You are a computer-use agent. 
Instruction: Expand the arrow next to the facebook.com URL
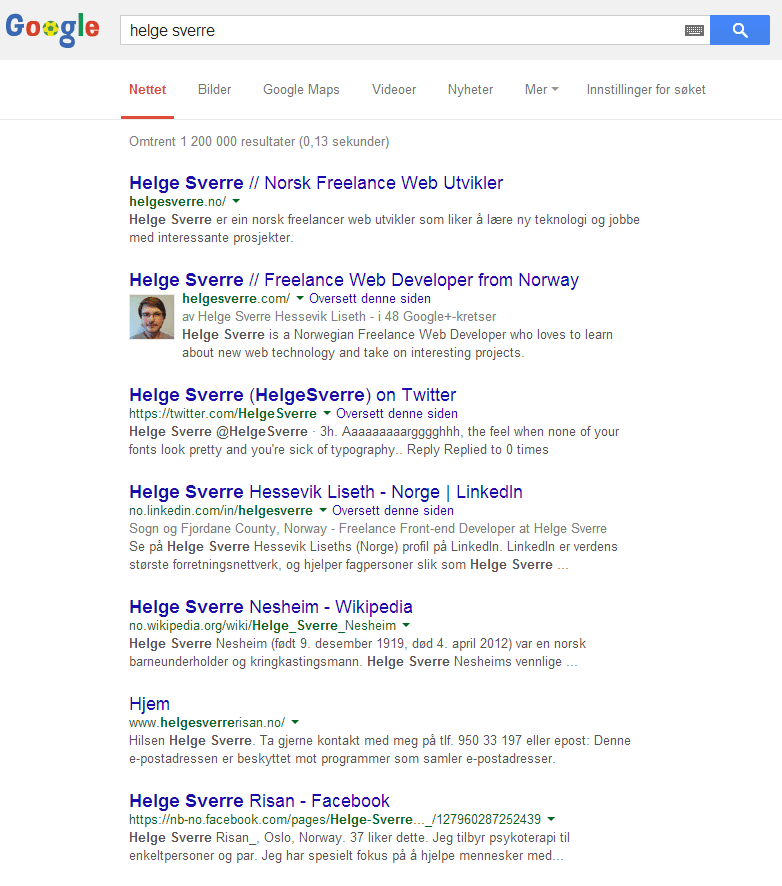coord(551,819)
